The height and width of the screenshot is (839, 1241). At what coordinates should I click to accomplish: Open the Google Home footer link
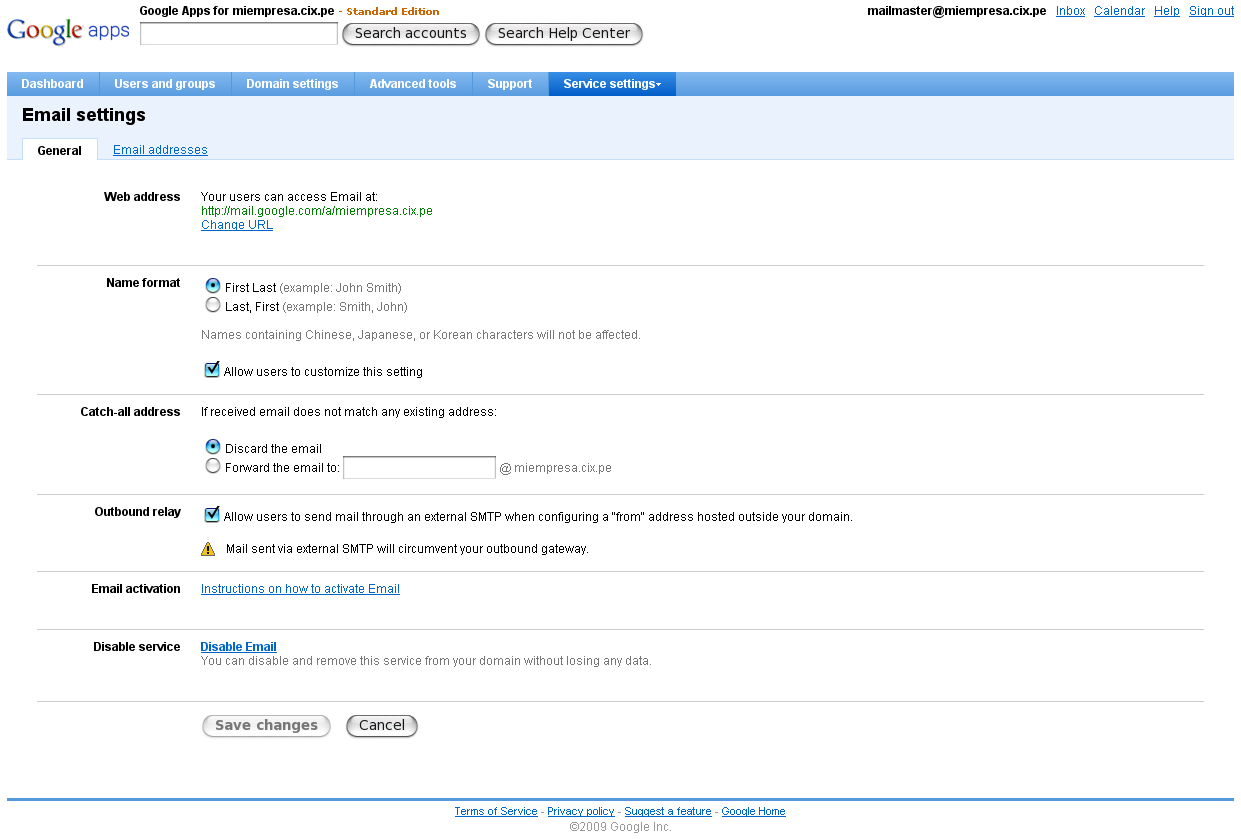pos(753,812)
